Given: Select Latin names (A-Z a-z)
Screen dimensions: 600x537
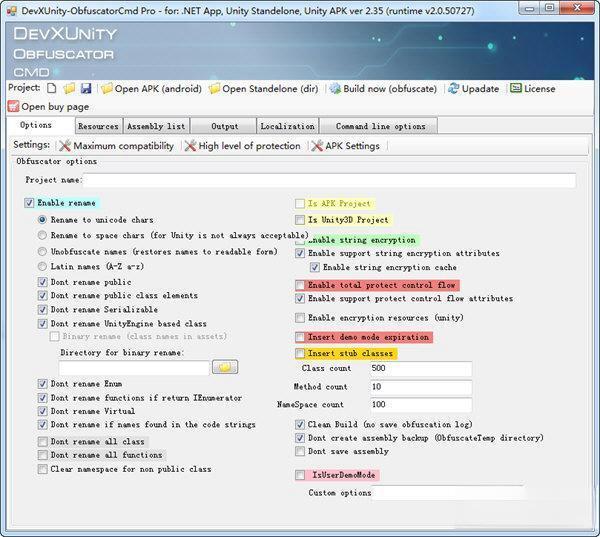Looking at the screenshot, I should pyautogui.click(x=42, y=266).
